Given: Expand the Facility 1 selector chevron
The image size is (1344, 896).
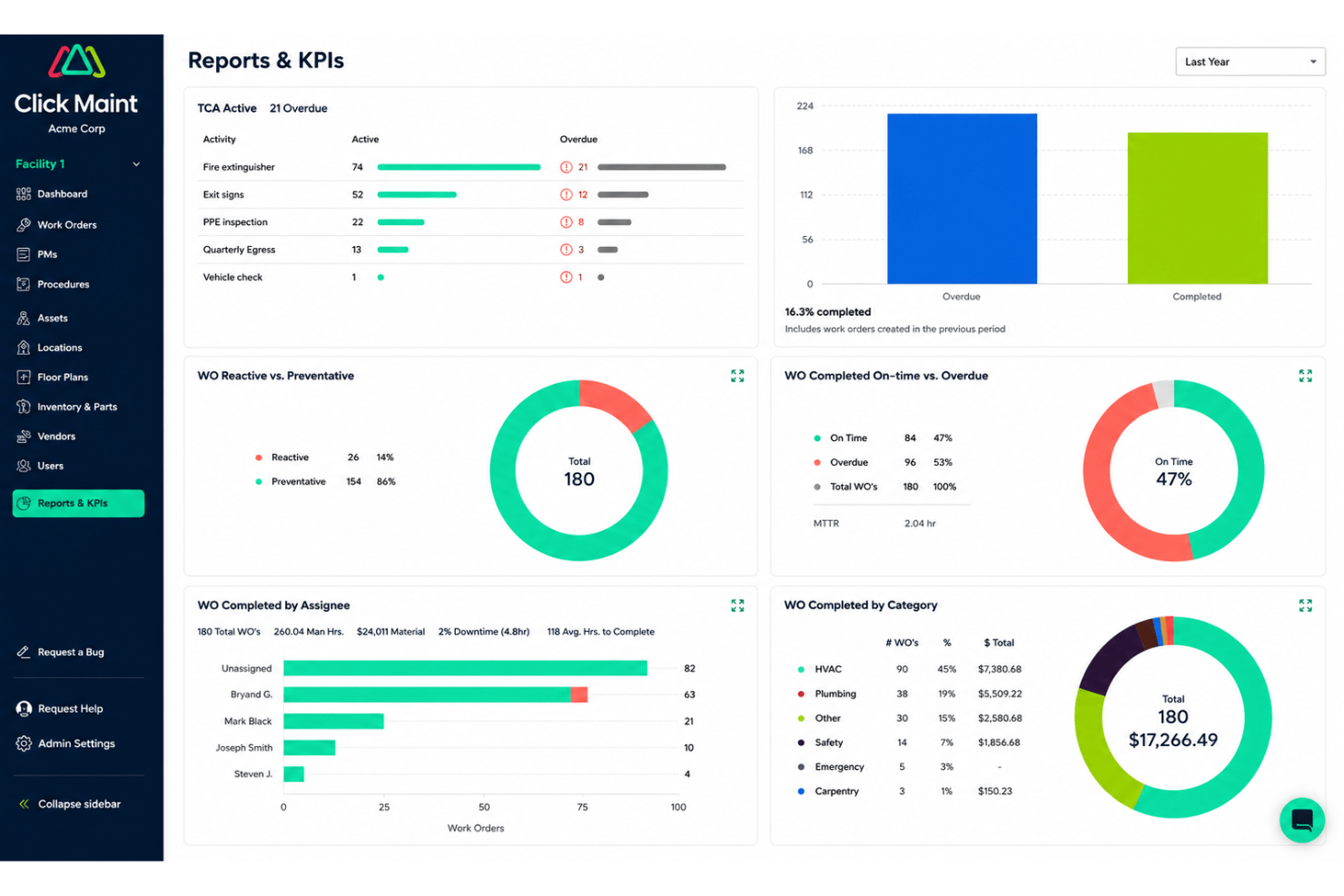Looking at the screenshot, I should pos(136,164).
